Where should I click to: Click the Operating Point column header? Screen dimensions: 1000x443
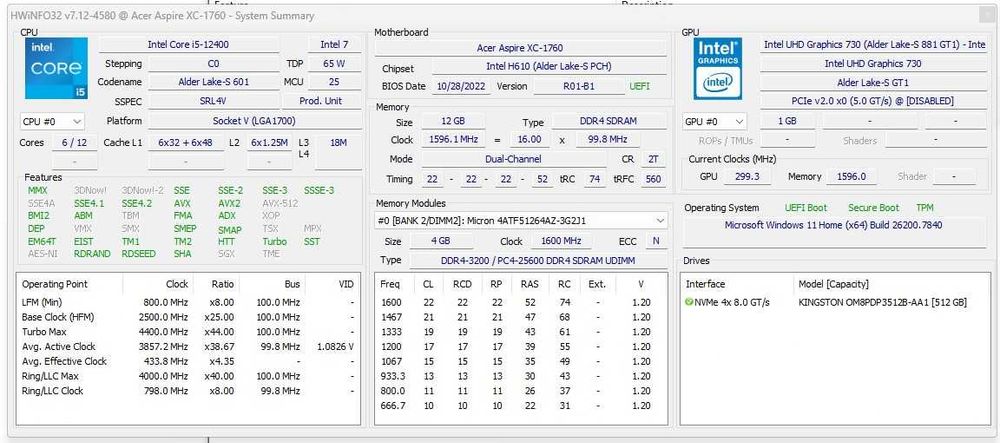click(69, 284)
